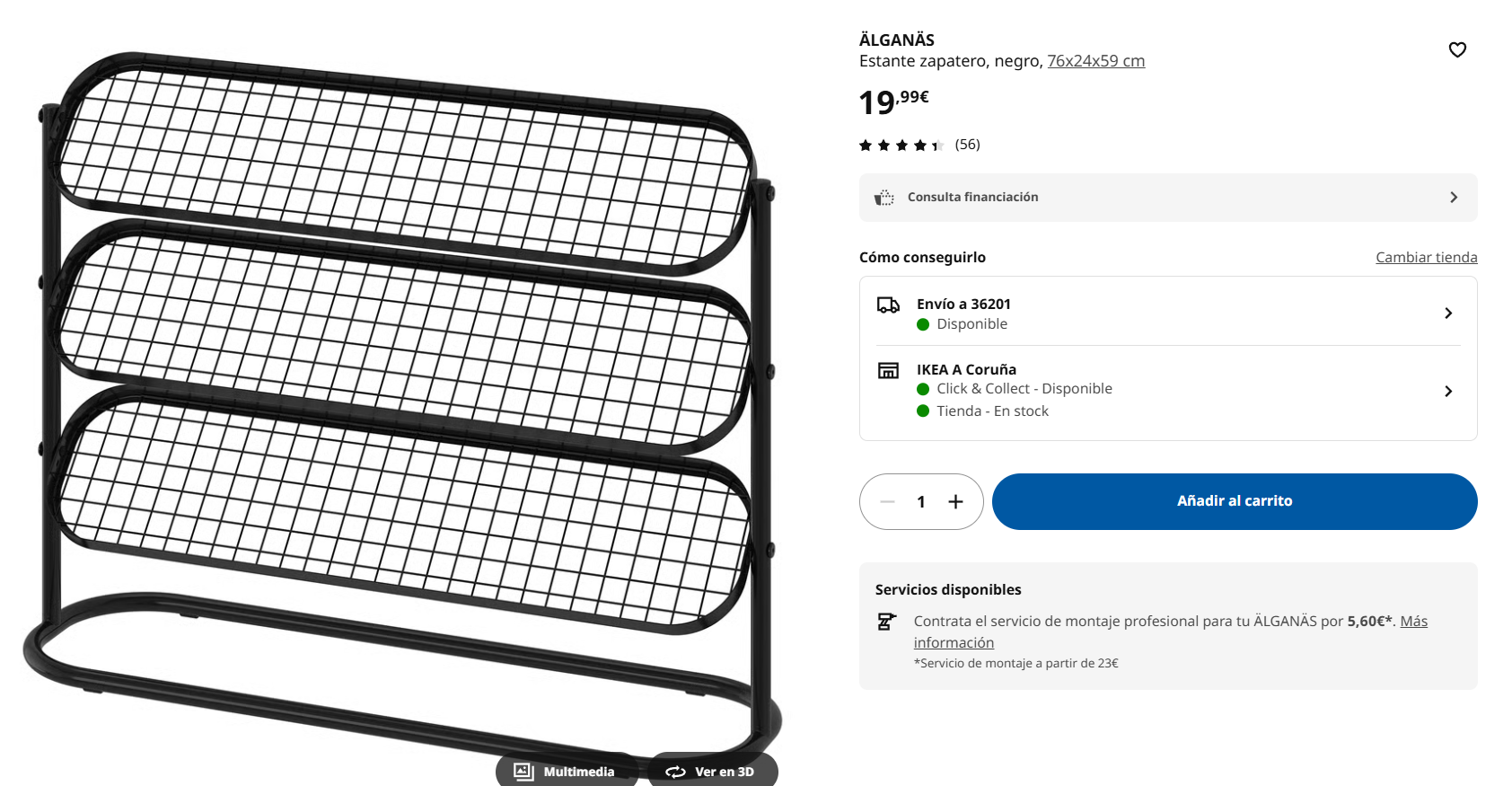Open the (56) reviews count

967,145
